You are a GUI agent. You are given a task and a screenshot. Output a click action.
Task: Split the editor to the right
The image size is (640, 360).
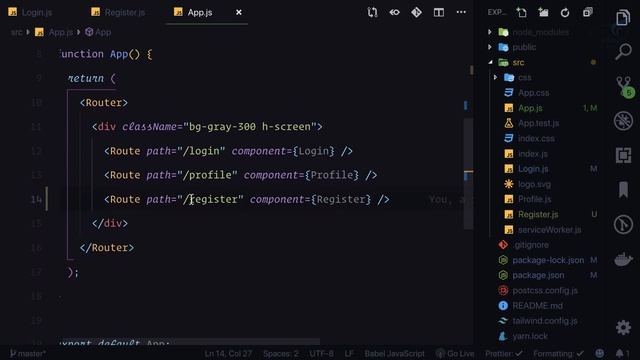[x=439, y=12]
